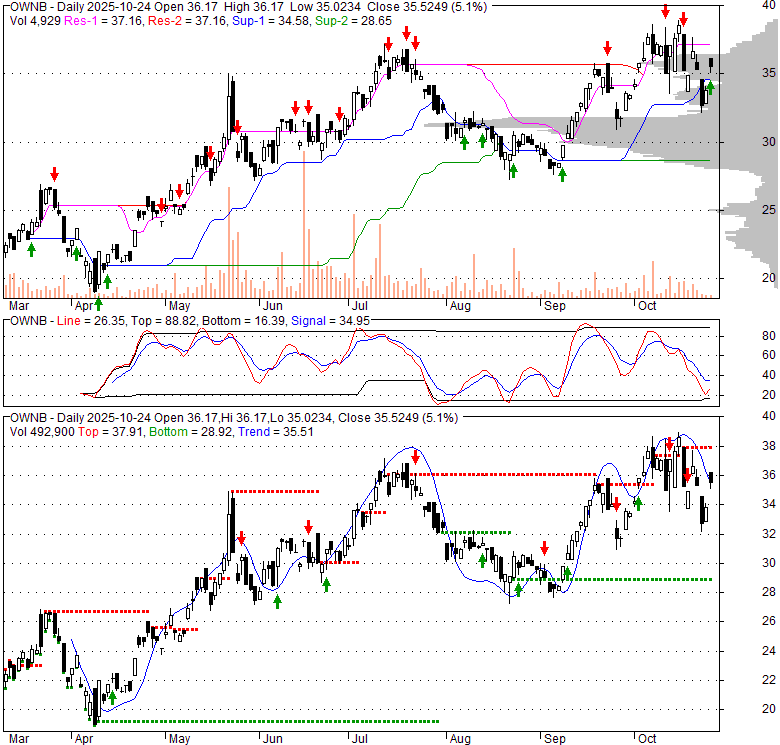Select the 'Vol 4,929' volume readout
This screenshot has height=745, width=780.
pyautogui.click(x=35, y=21)
